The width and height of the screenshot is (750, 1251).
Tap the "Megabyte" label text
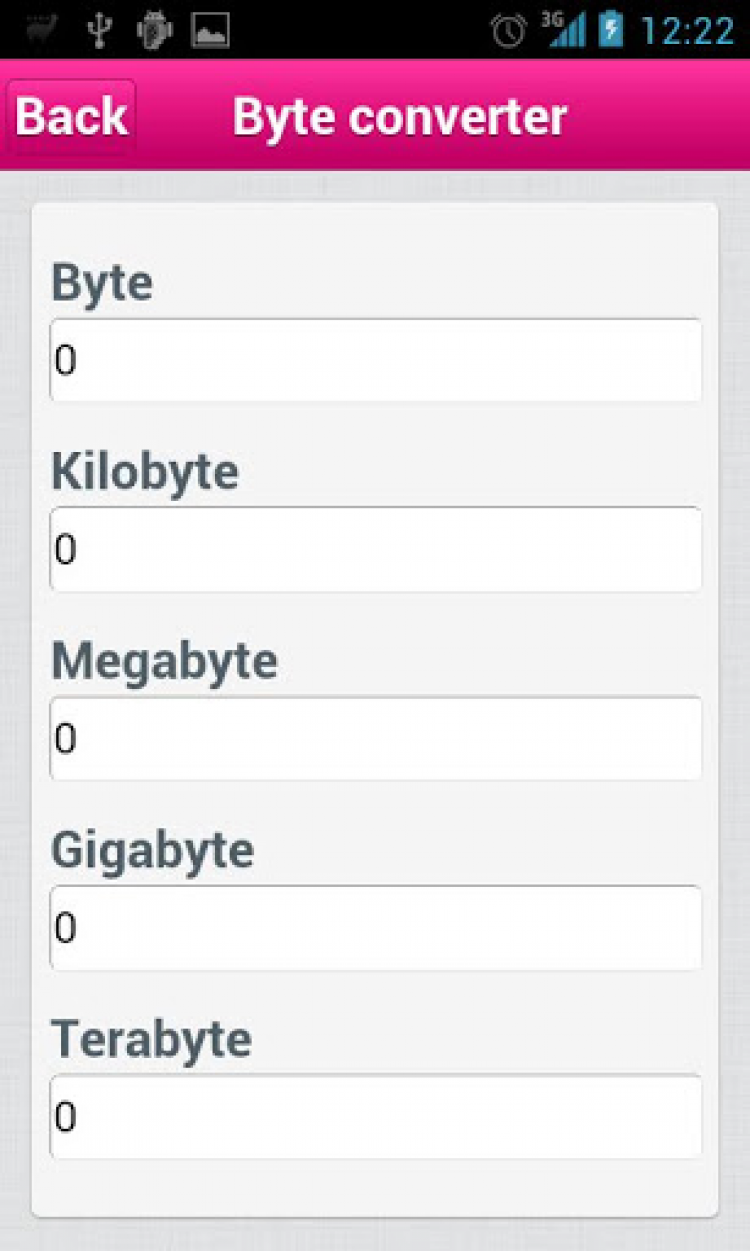pyautogui.click(x=165, y=661)
